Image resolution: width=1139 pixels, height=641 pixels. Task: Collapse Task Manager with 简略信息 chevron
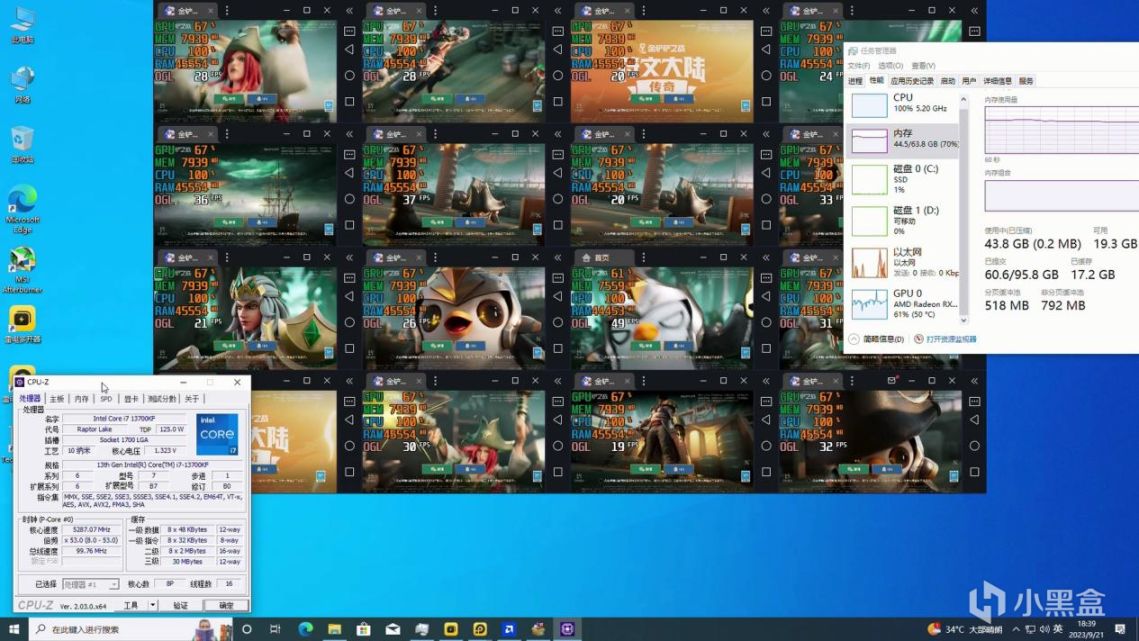click(854, 339)
